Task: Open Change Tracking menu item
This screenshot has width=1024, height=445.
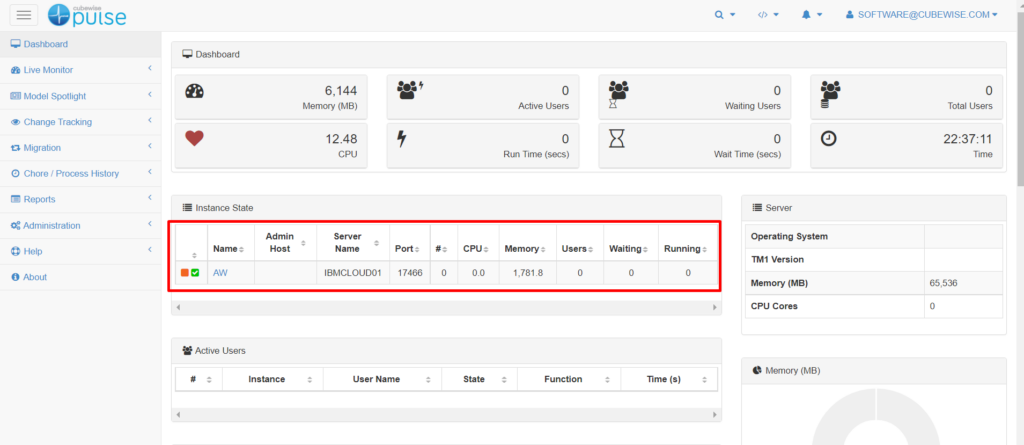Action: pyautogui.click(x=57, y=122)
